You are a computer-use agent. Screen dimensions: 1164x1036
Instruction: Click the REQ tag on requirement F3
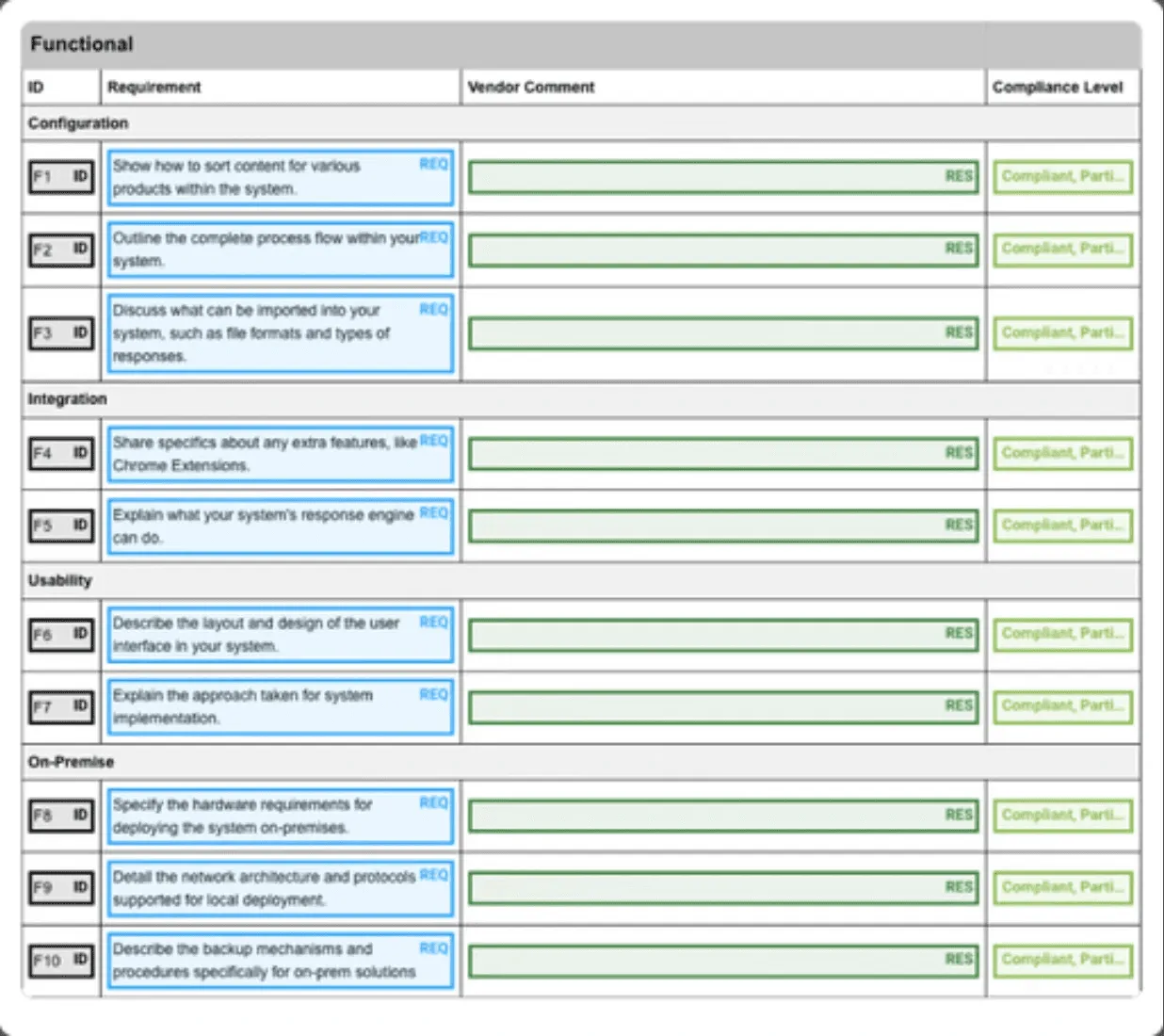(x=434, y=309)
